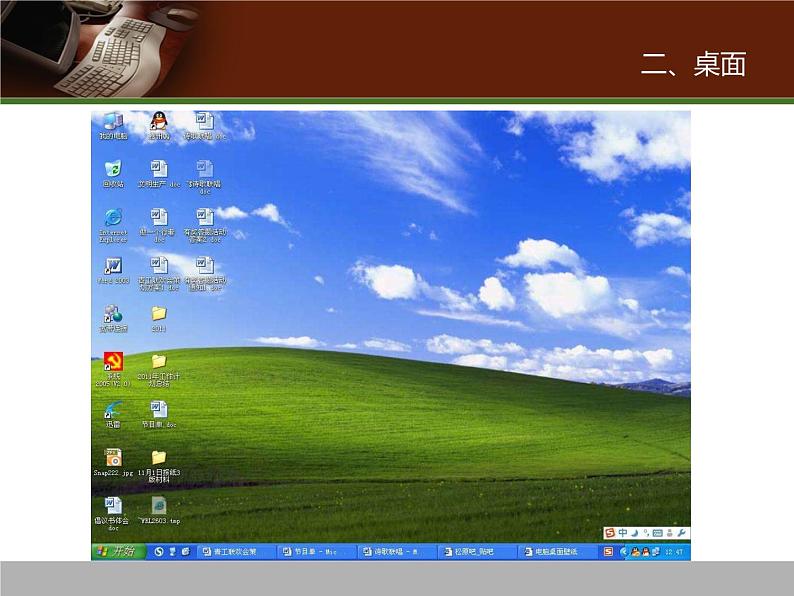Viewport: 794px width, 596px height.
Task: Open the Recycle Bin (回收站) icon
Action: 113,174
